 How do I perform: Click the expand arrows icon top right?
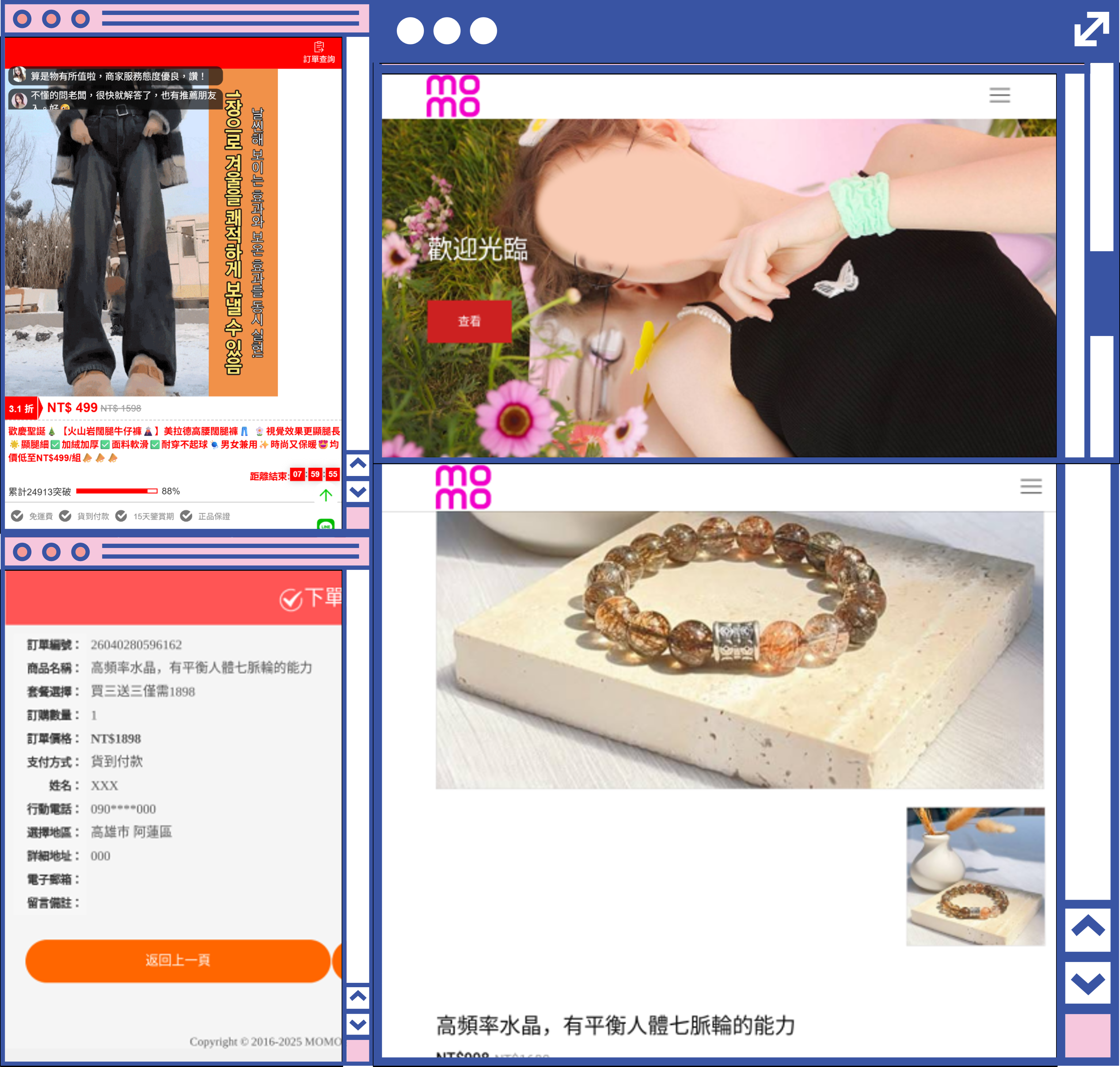point(1091,29)
